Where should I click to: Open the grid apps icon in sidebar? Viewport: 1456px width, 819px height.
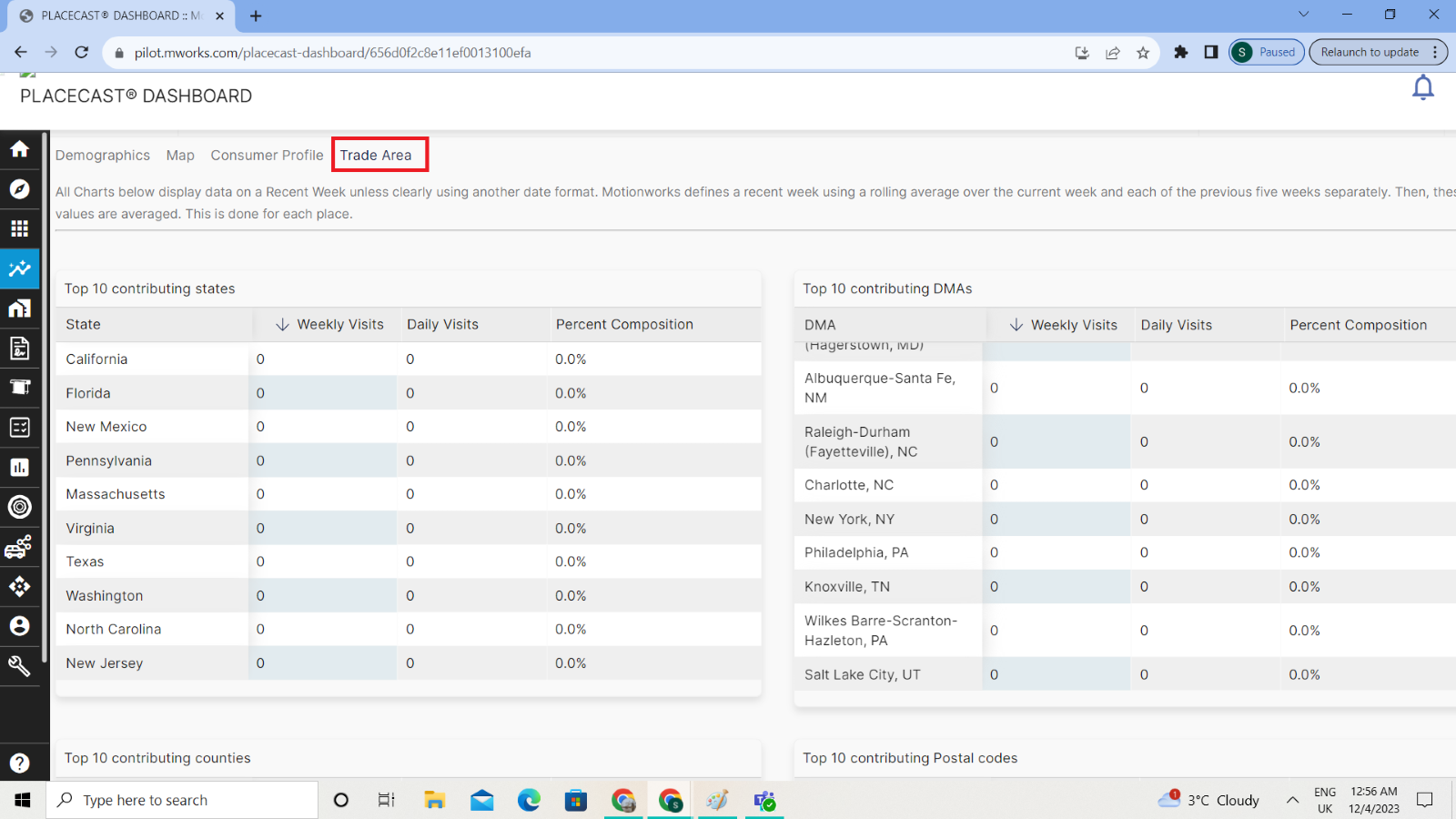pos(20,228)
